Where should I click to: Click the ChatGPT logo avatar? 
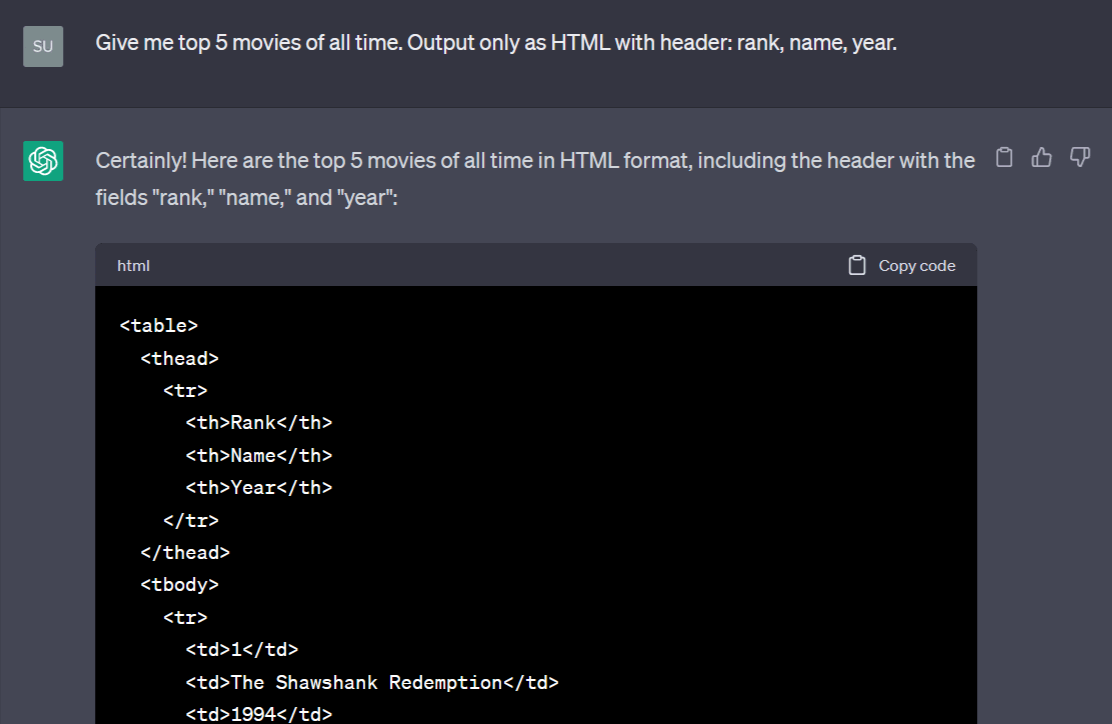point(43,161)
